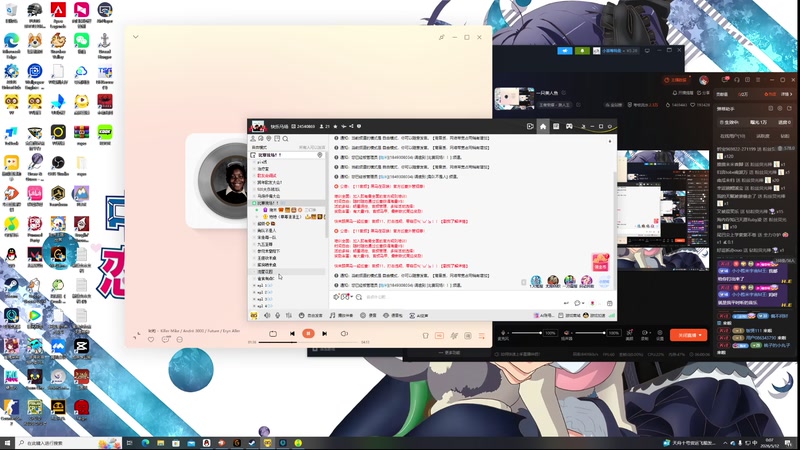Open File Explorer from the taskbar
This screenshot has width=800, height=450.
161,443
